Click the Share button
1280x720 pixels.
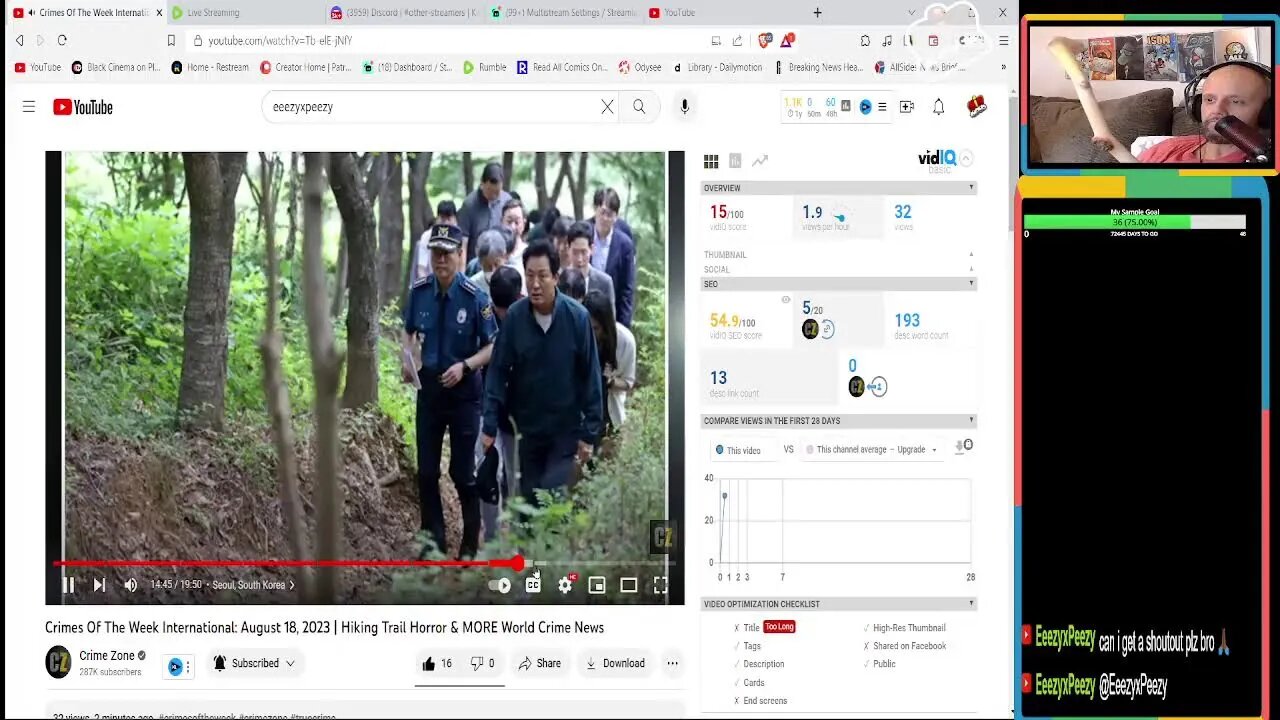click(540, 663)
